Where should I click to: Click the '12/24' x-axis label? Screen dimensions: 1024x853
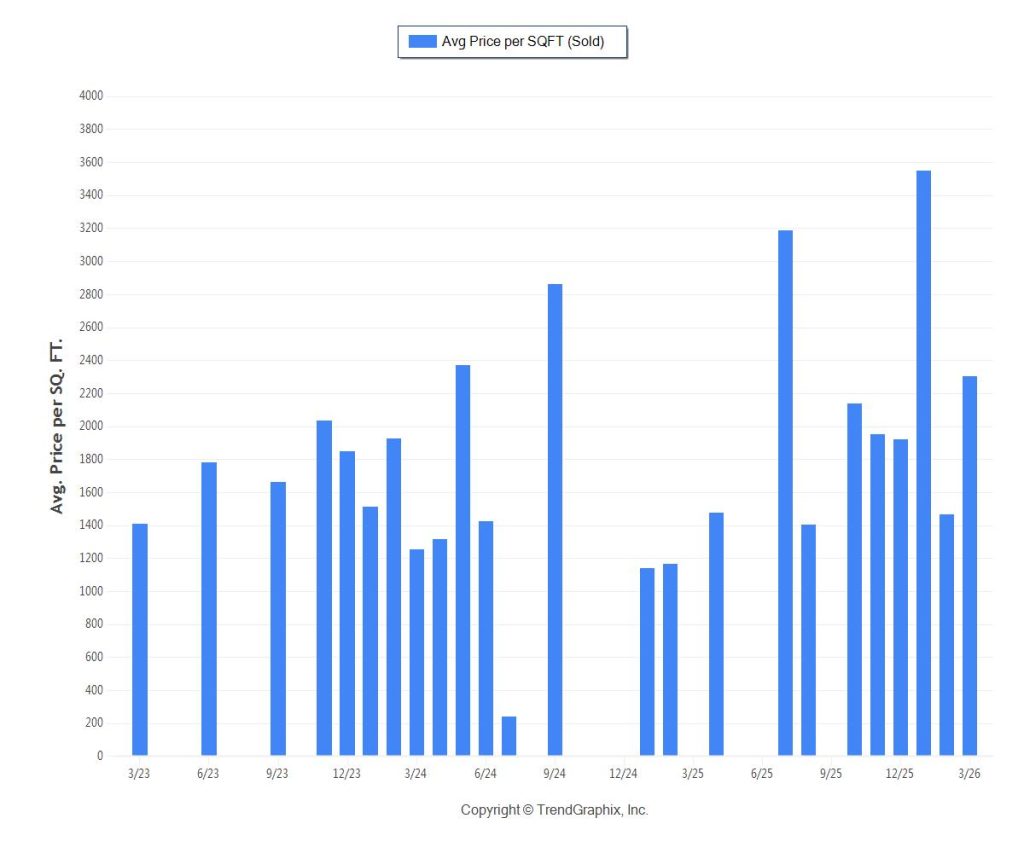coord(623,773)
